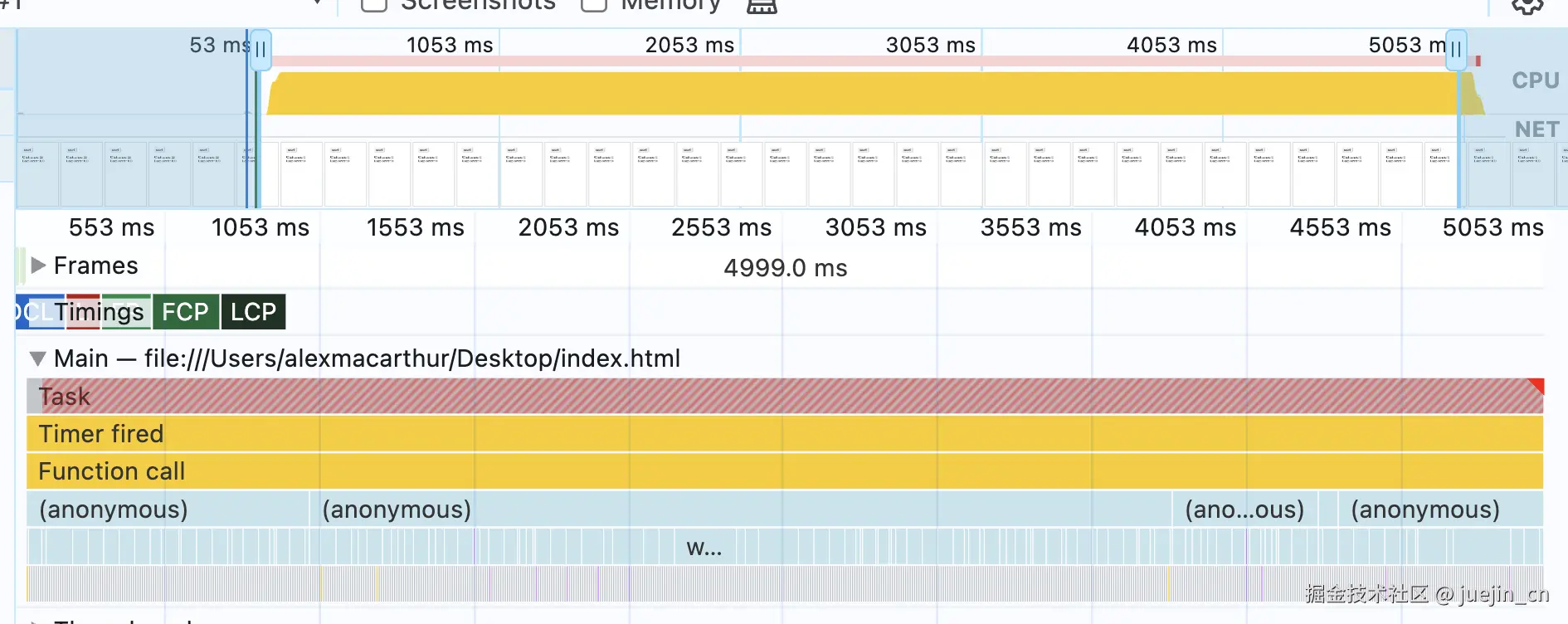The image size is (1568, 624).
Task: Select the Timer fired event
Action: (785, 434)
